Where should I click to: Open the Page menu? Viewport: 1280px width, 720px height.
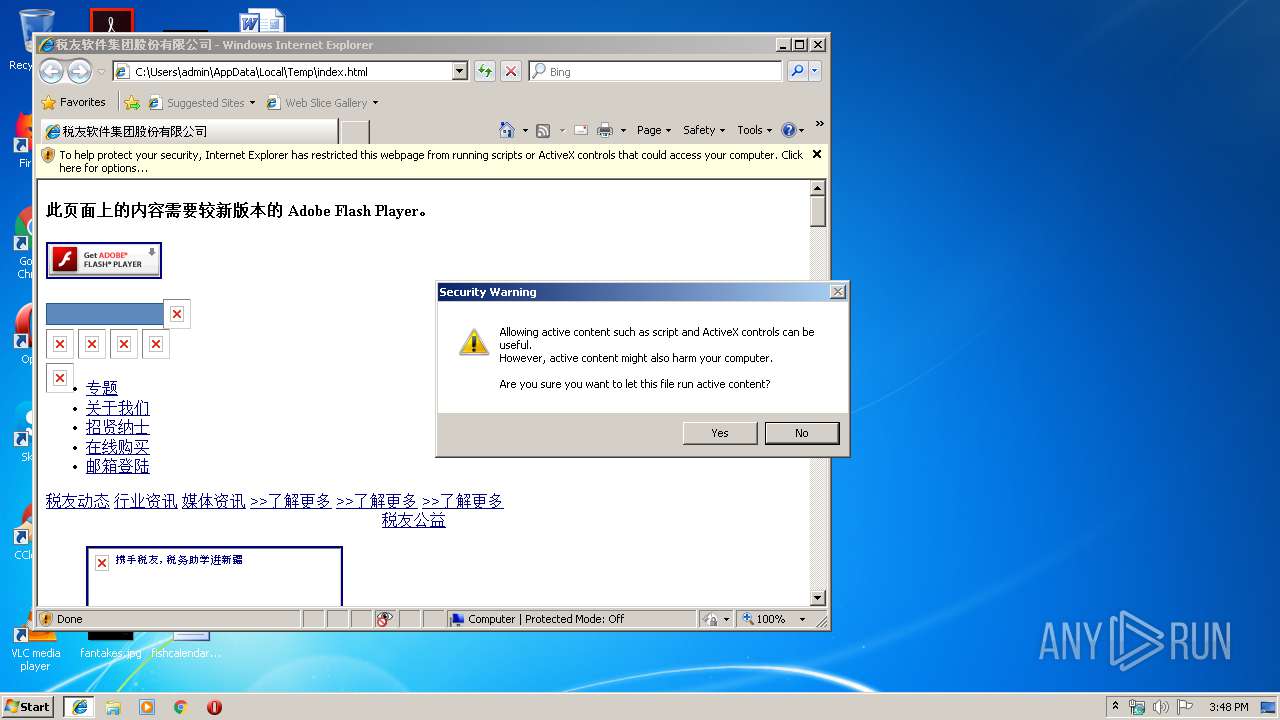coord(652,130)
